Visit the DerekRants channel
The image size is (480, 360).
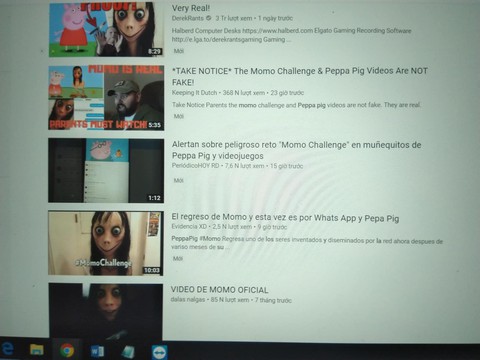[187, 18]
